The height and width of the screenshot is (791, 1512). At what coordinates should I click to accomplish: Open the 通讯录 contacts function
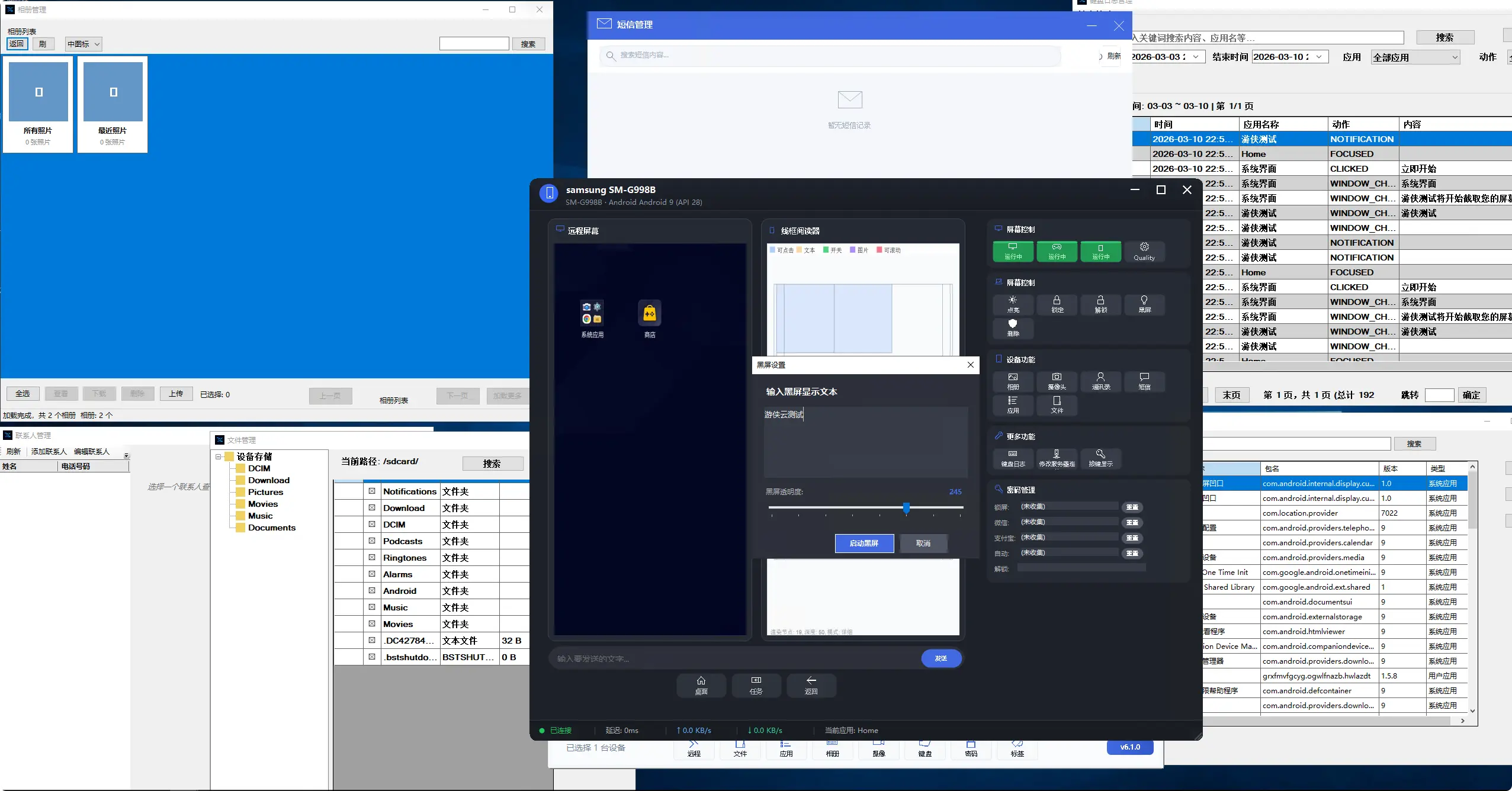click(1100, 381)
